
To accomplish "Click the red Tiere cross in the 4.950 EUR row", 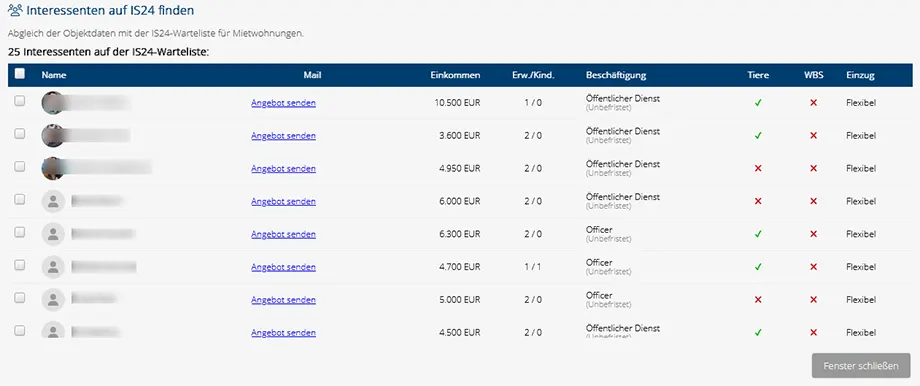I will 758,168.
